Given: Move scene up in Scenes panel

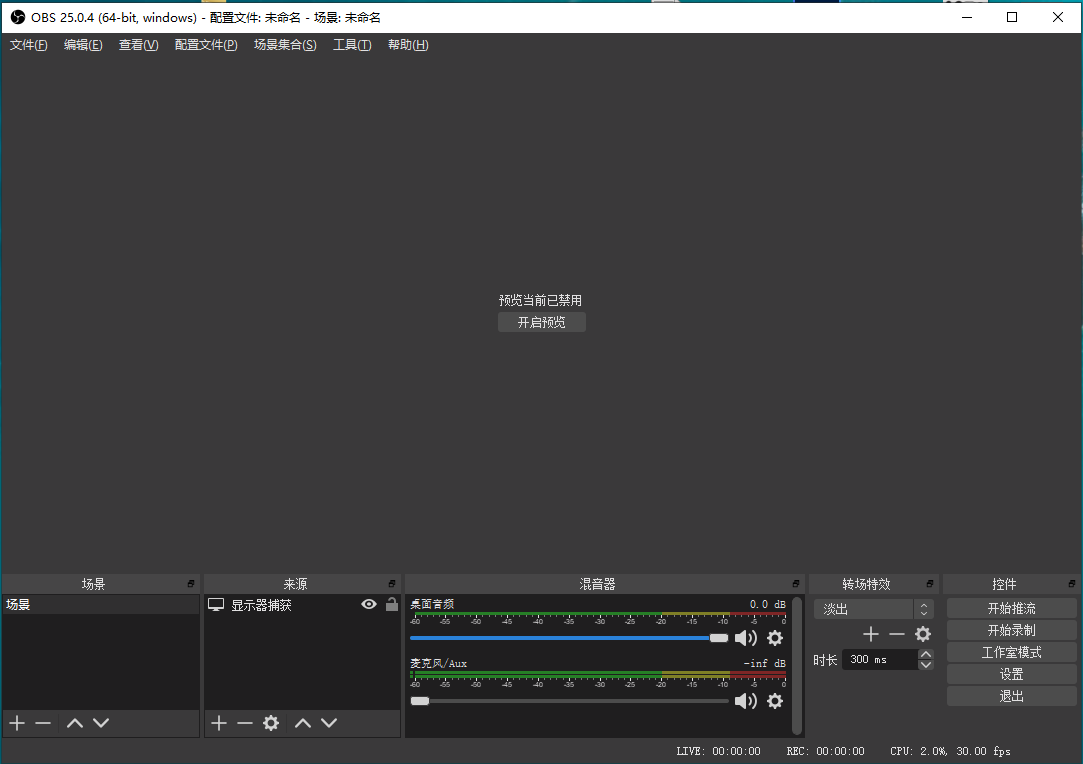Looking at the screenshot, I should [75, 723].
